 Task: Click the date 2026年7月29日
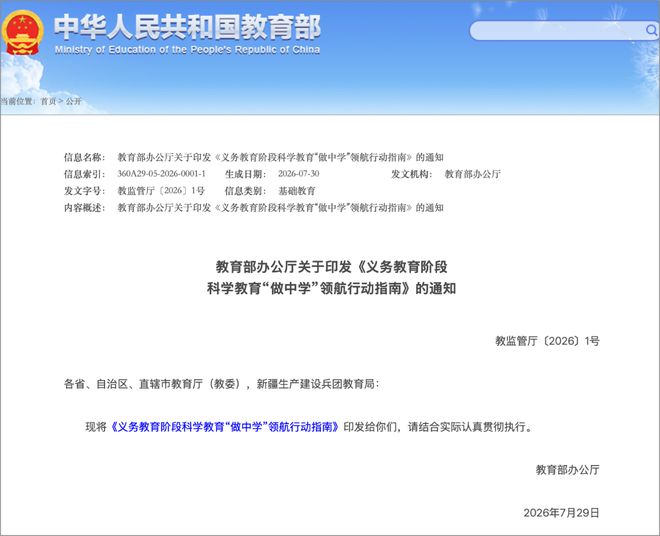tap(561, 513)
